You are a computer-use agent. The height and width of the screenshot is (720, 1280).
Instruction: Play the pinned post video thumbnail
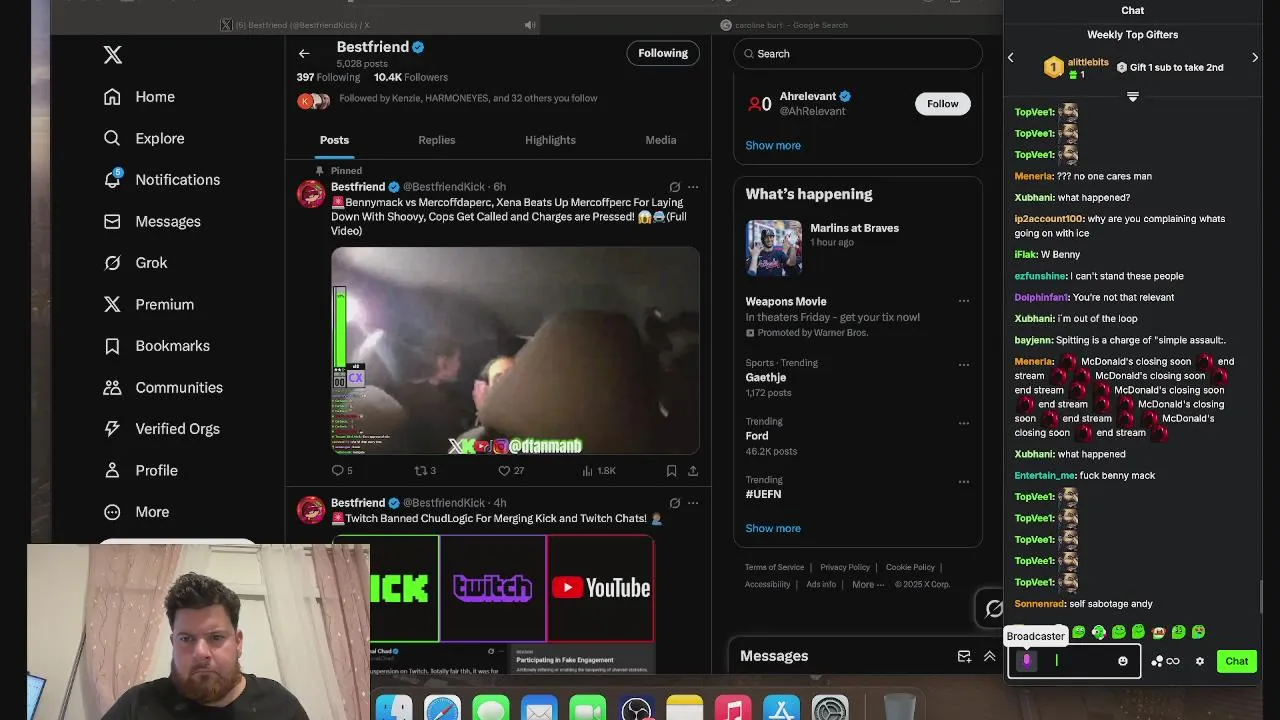click(x=515, y=351)
